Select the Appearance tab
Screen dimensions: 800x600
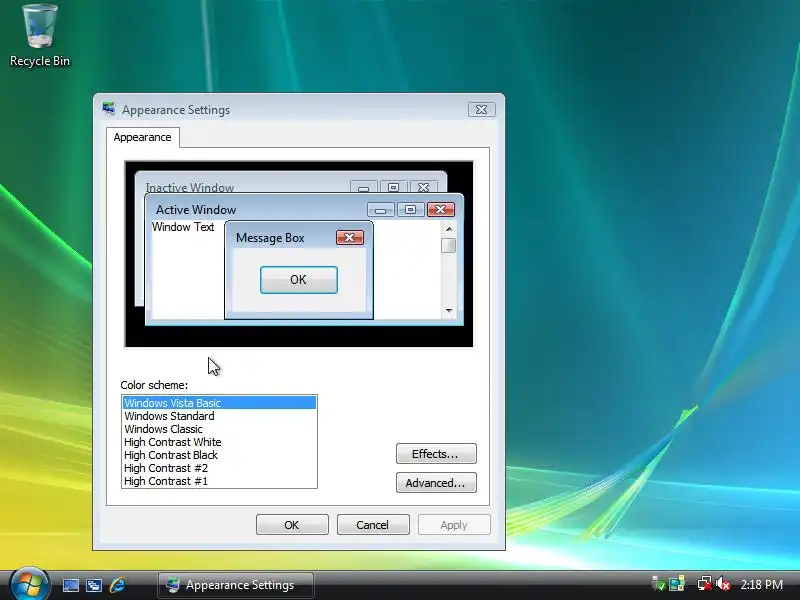coord(142,137)
